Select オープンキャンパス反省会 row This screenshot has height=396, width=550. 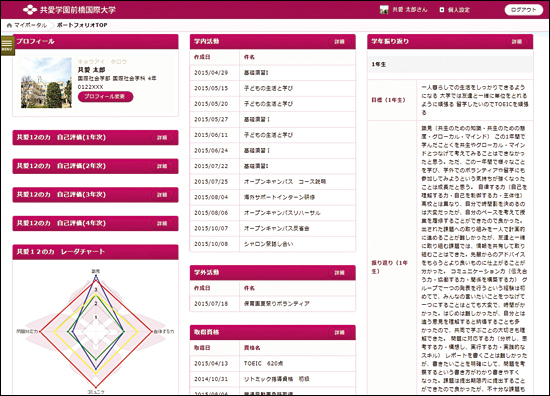click(273, 228)
